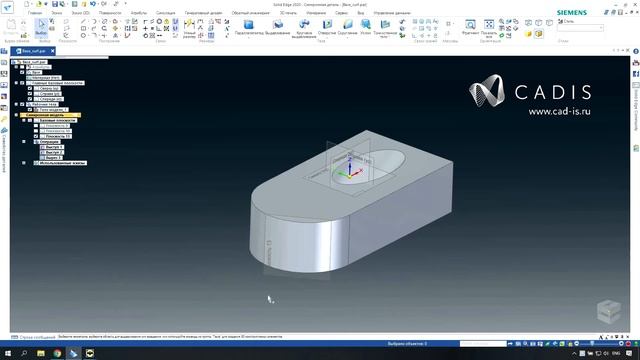Select the Отверстие hole tool

327,28
